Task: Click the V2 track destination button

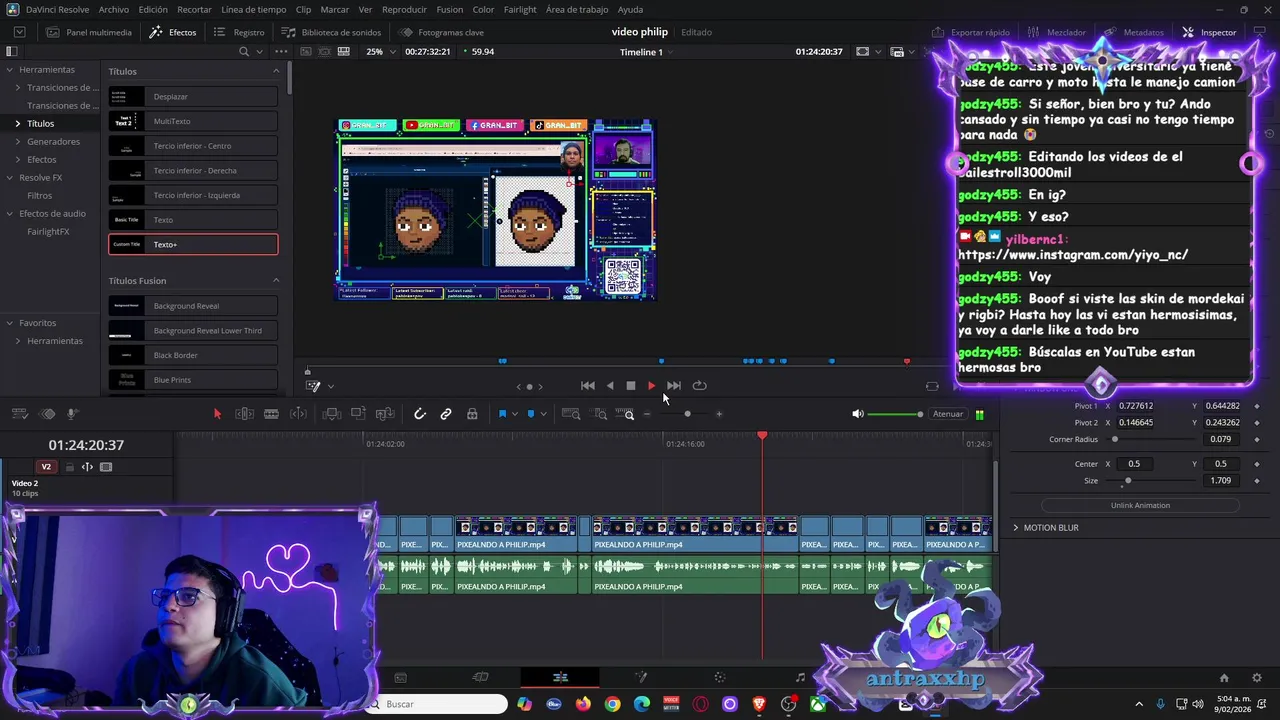Action: coord(46,467)
